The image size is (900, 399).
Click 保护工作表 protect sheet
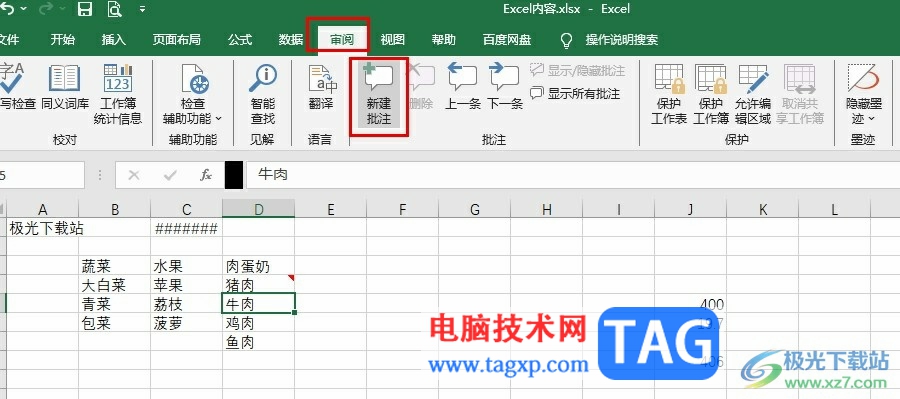coord(669,94)
